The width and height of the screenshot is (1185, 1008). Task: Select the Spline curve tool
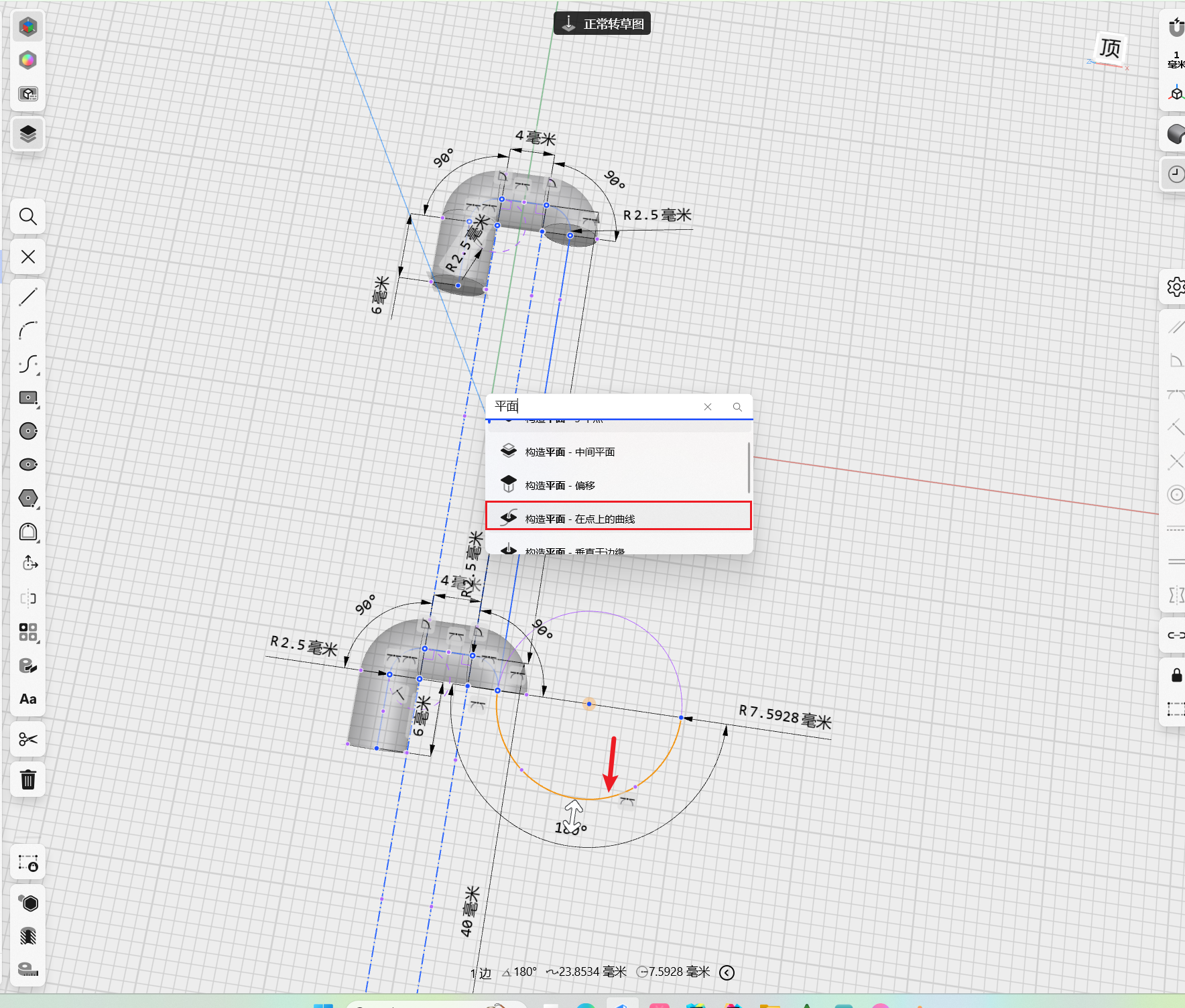[28, 364]
